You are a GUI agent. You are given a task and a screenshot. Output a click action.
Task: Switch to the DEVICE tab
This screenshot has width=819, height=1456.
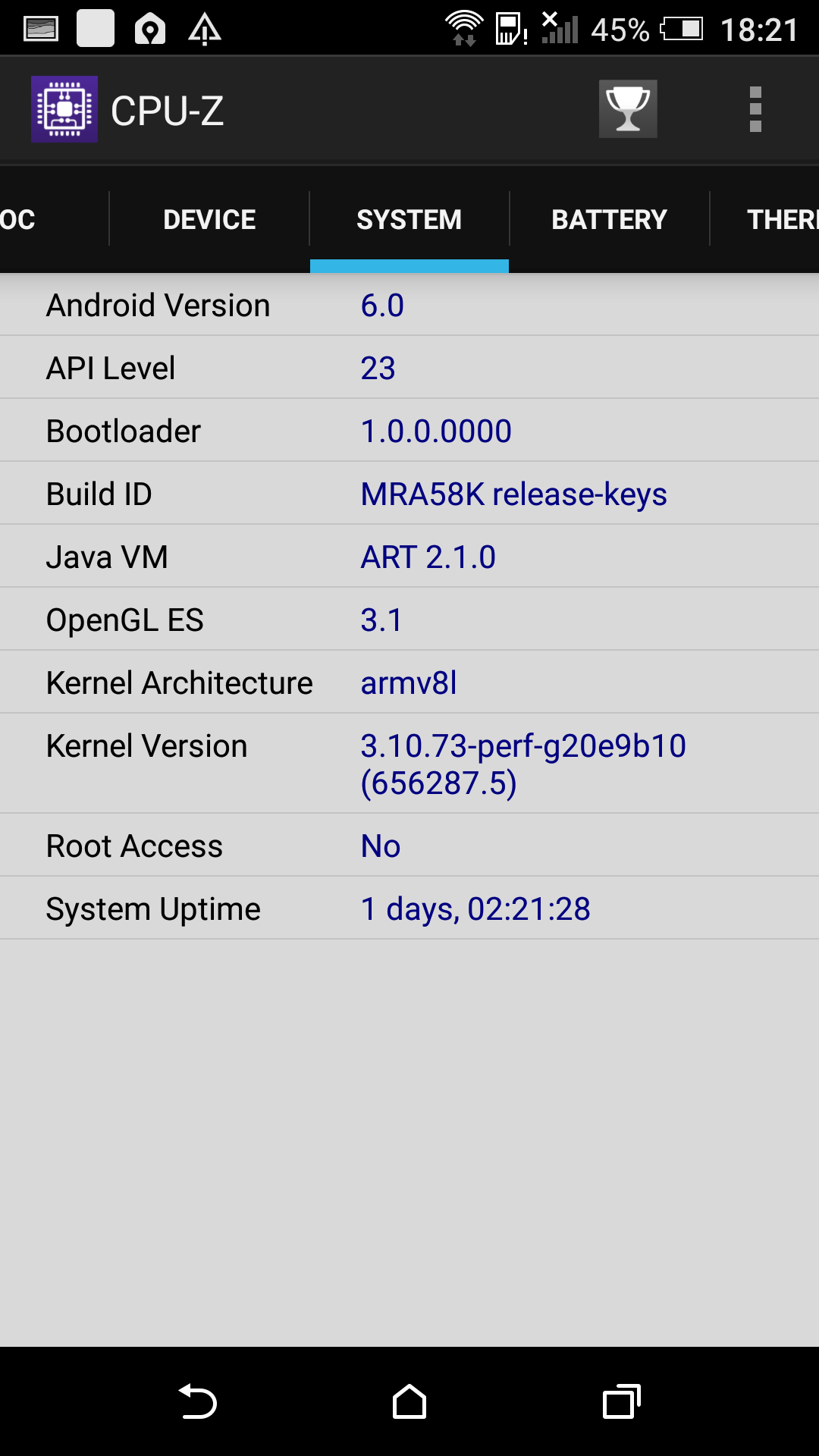pyautogui.click(x=209, y=219)
